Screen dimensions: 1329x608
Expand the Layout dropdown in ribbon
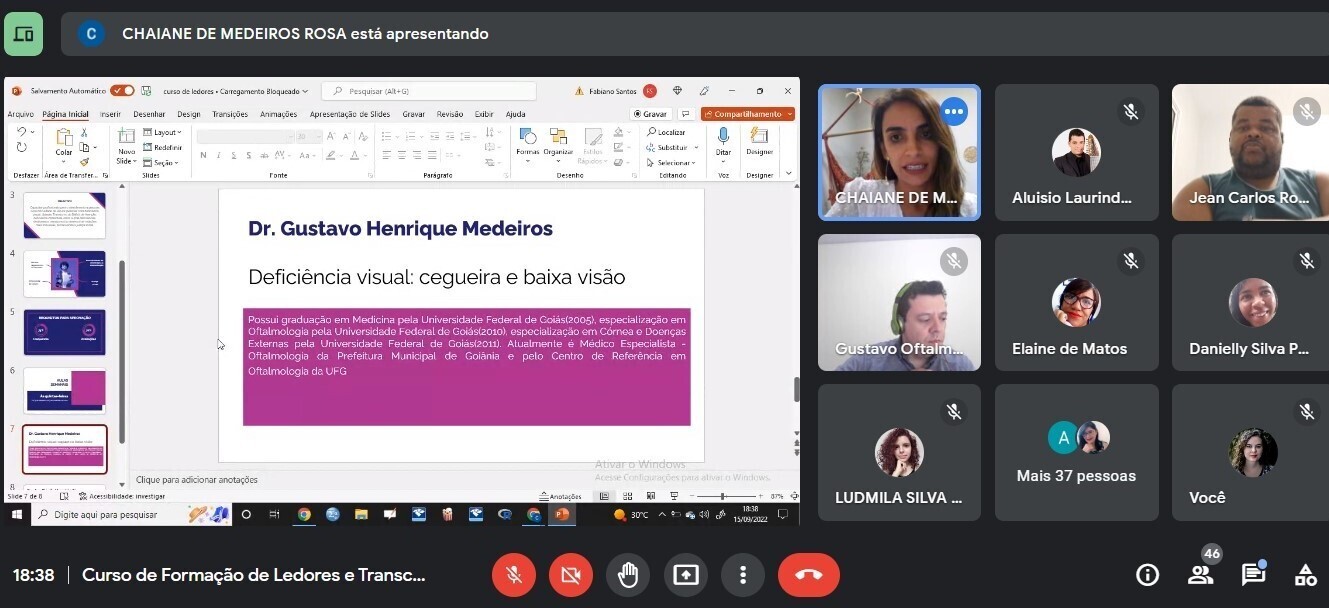[165, 132]
